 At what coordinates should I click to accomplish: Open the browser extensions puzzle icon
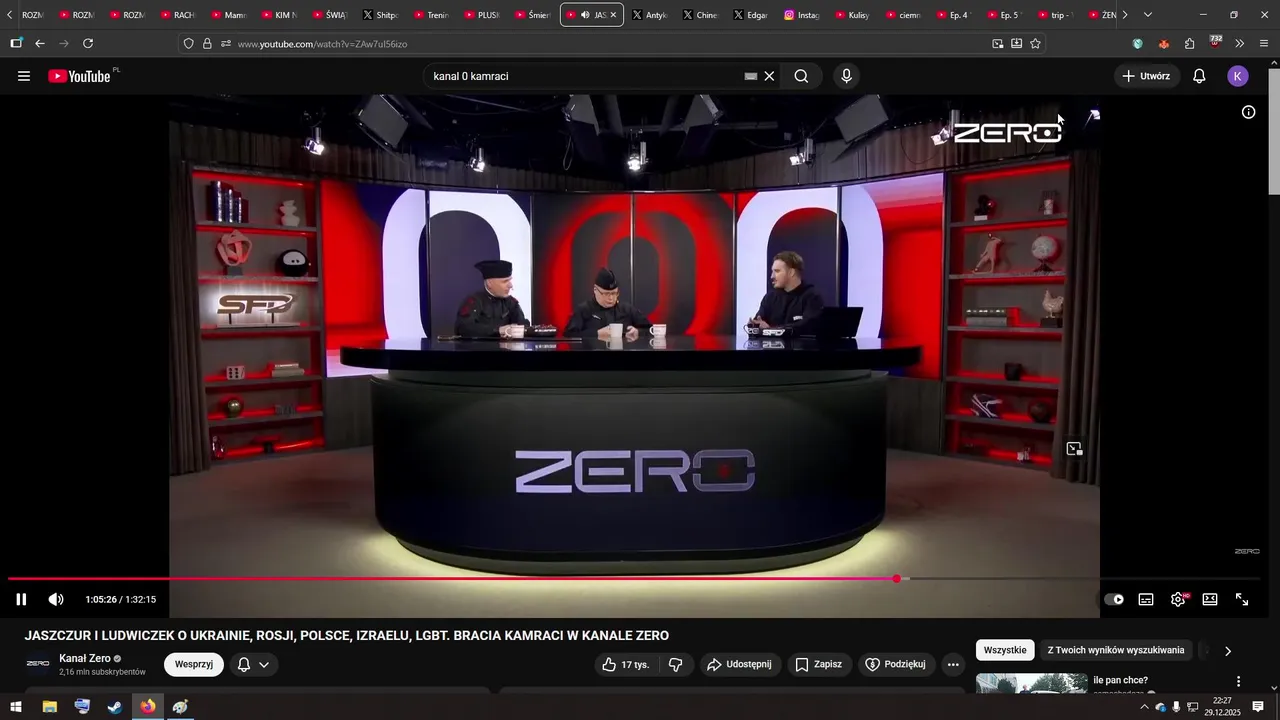point(1190,44)
